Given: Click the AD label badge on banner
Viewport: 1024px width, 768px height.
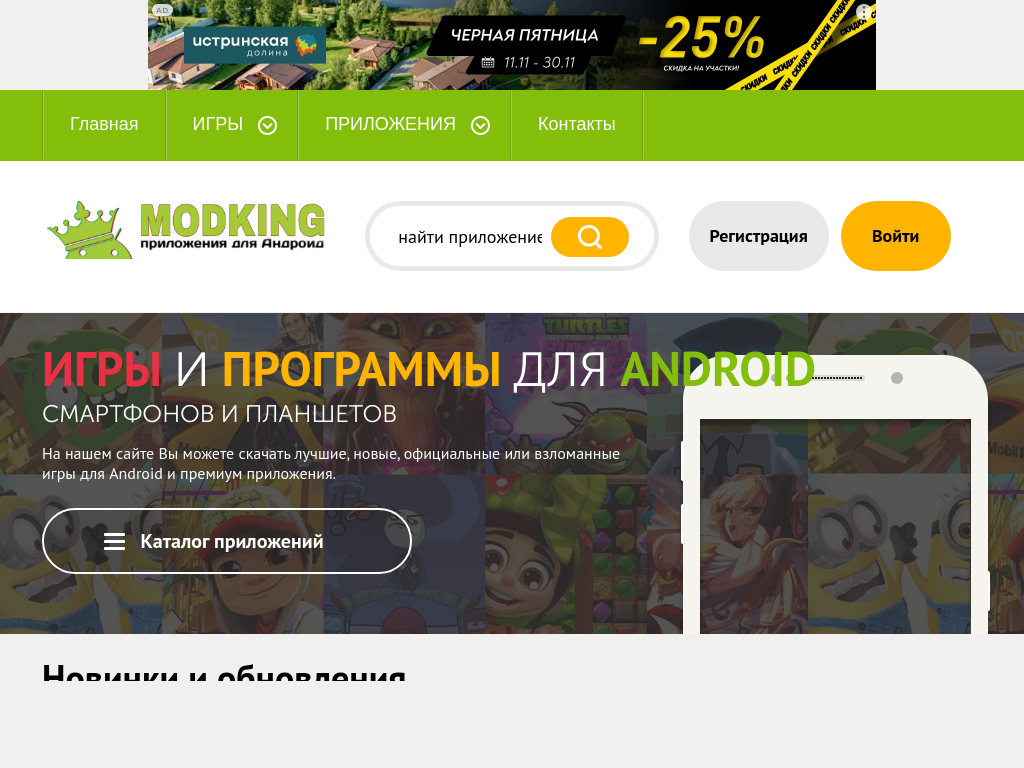Looking at the screenshot, I should (161, 10).
